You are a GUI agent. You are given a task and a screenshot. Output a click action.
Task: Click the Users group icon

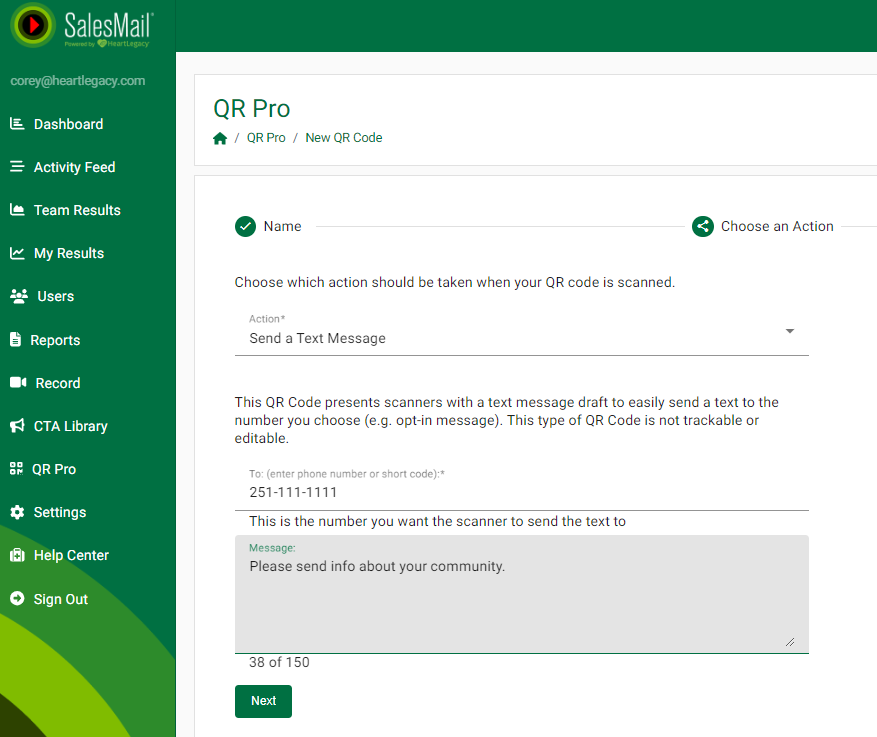18,296
